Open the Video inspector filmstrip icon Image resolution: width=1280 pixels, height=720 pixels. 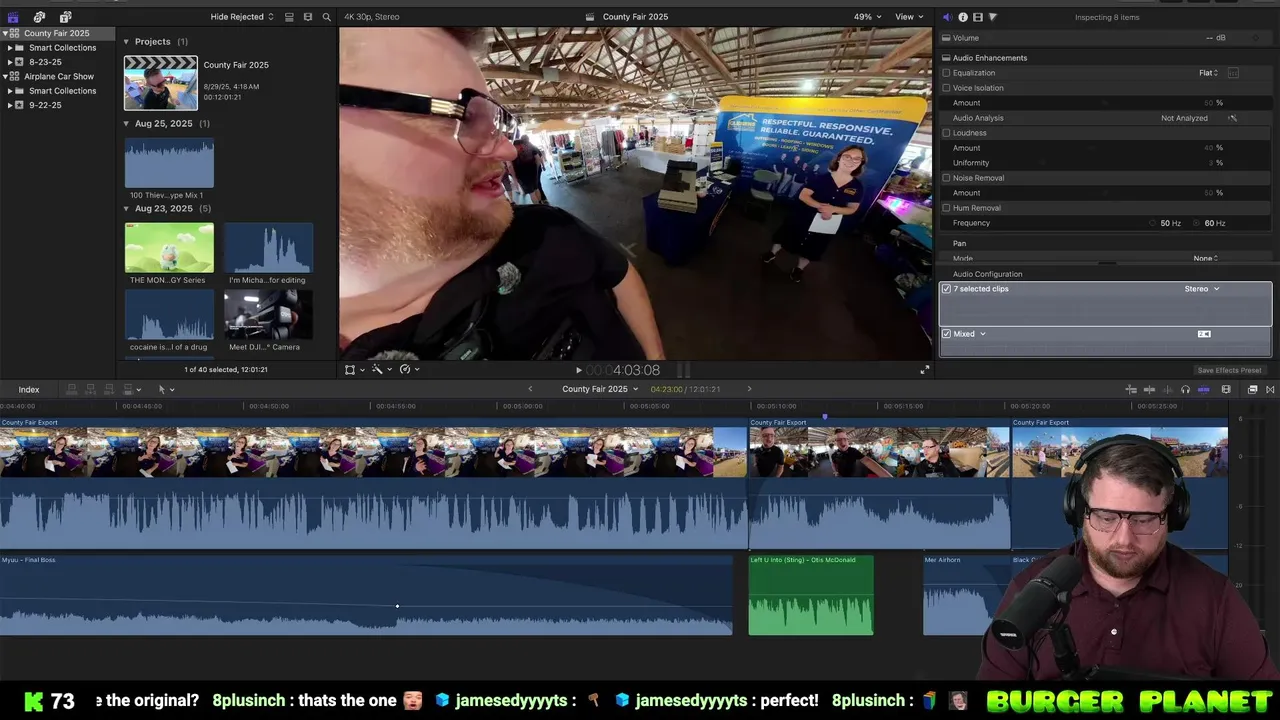978,17
